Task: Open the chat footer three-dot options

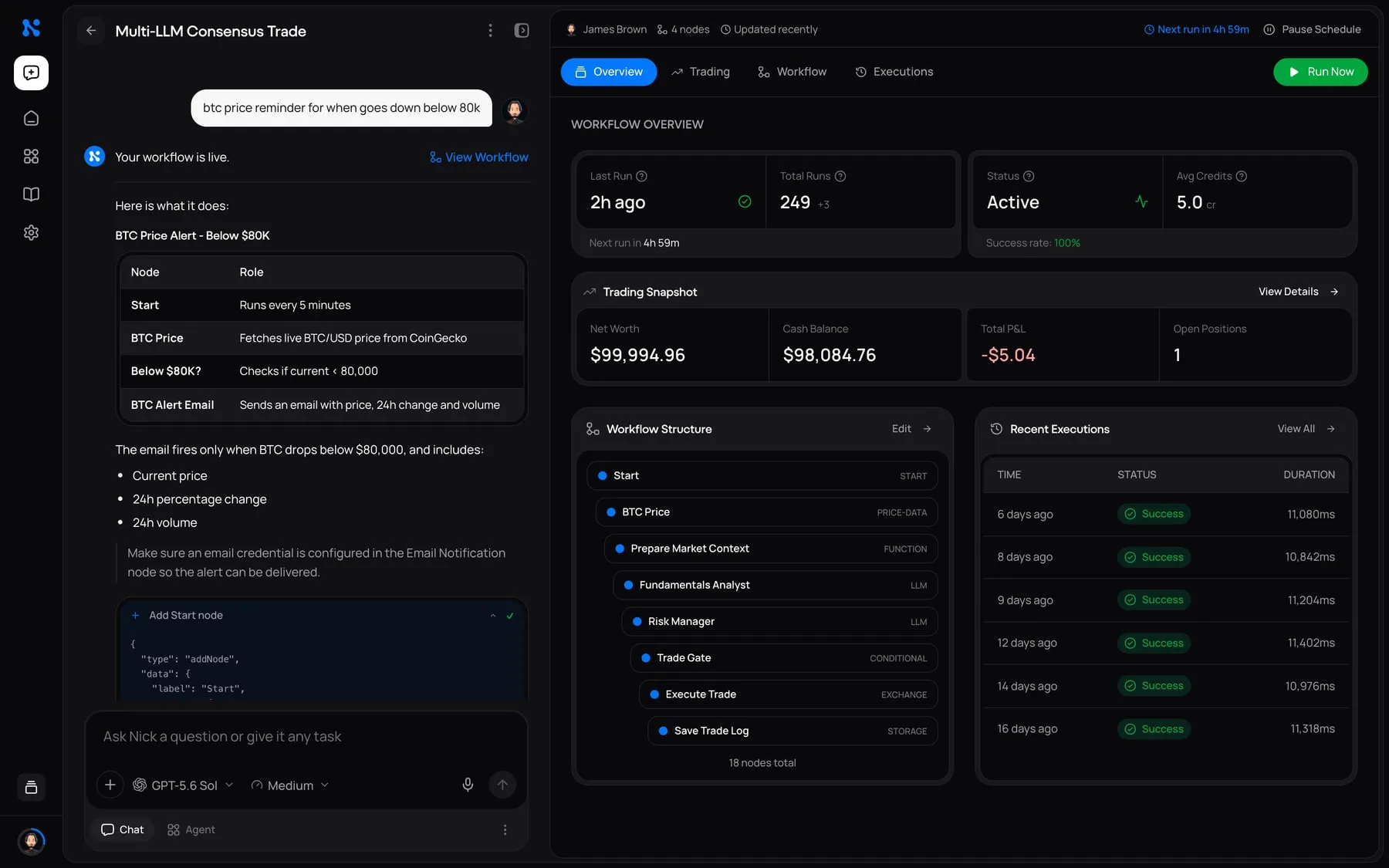Action: point(505,830)
